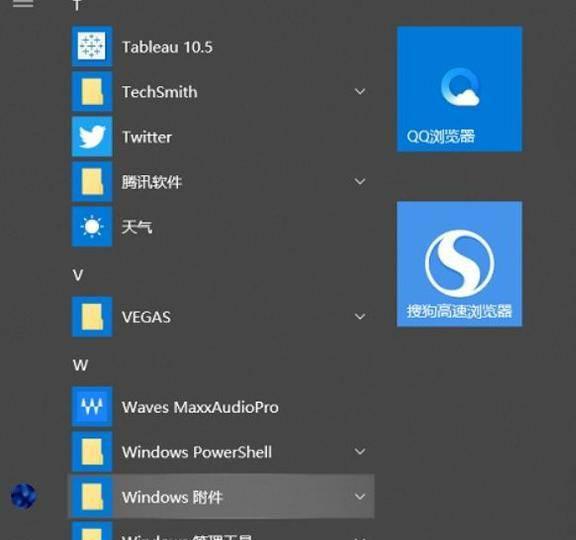
Task: Open the Tableau 10.5 app icon
Action: pyautogui.click(x=92, y=46)
